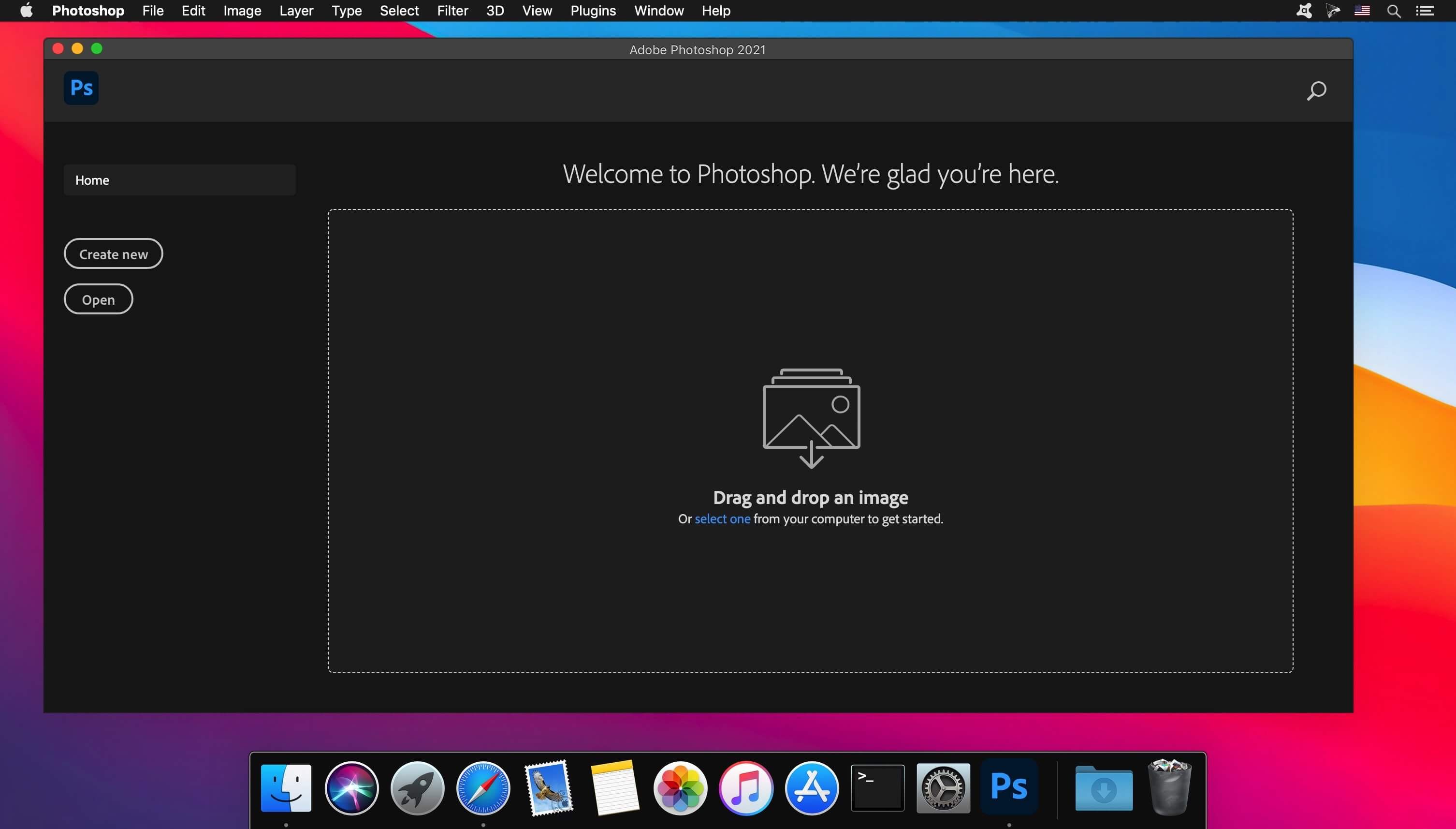Open System Preferences from dock
This screenshot has width=1456, height=829.
(943, 787)
